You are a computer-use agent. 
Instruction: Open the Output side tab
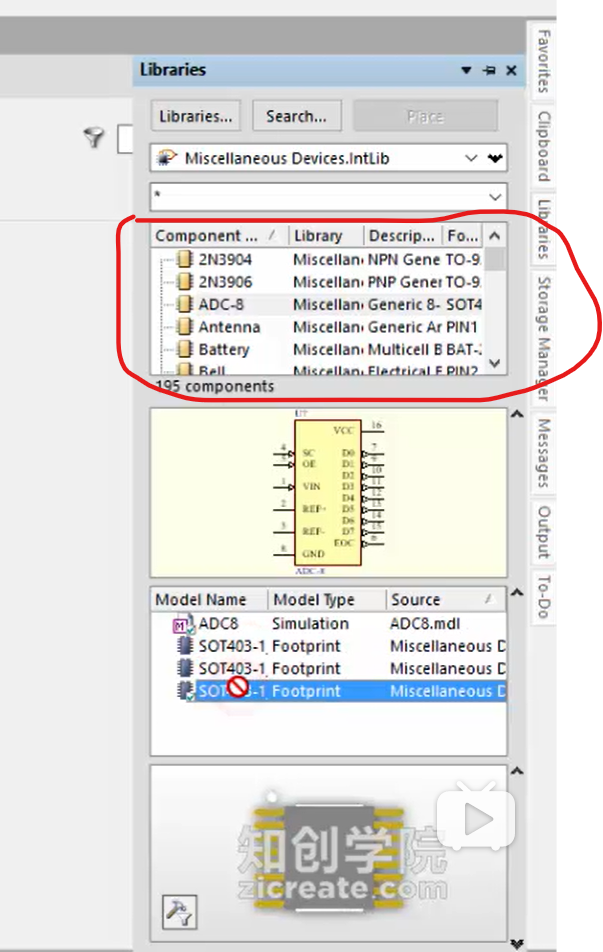[x=544, y=532]
